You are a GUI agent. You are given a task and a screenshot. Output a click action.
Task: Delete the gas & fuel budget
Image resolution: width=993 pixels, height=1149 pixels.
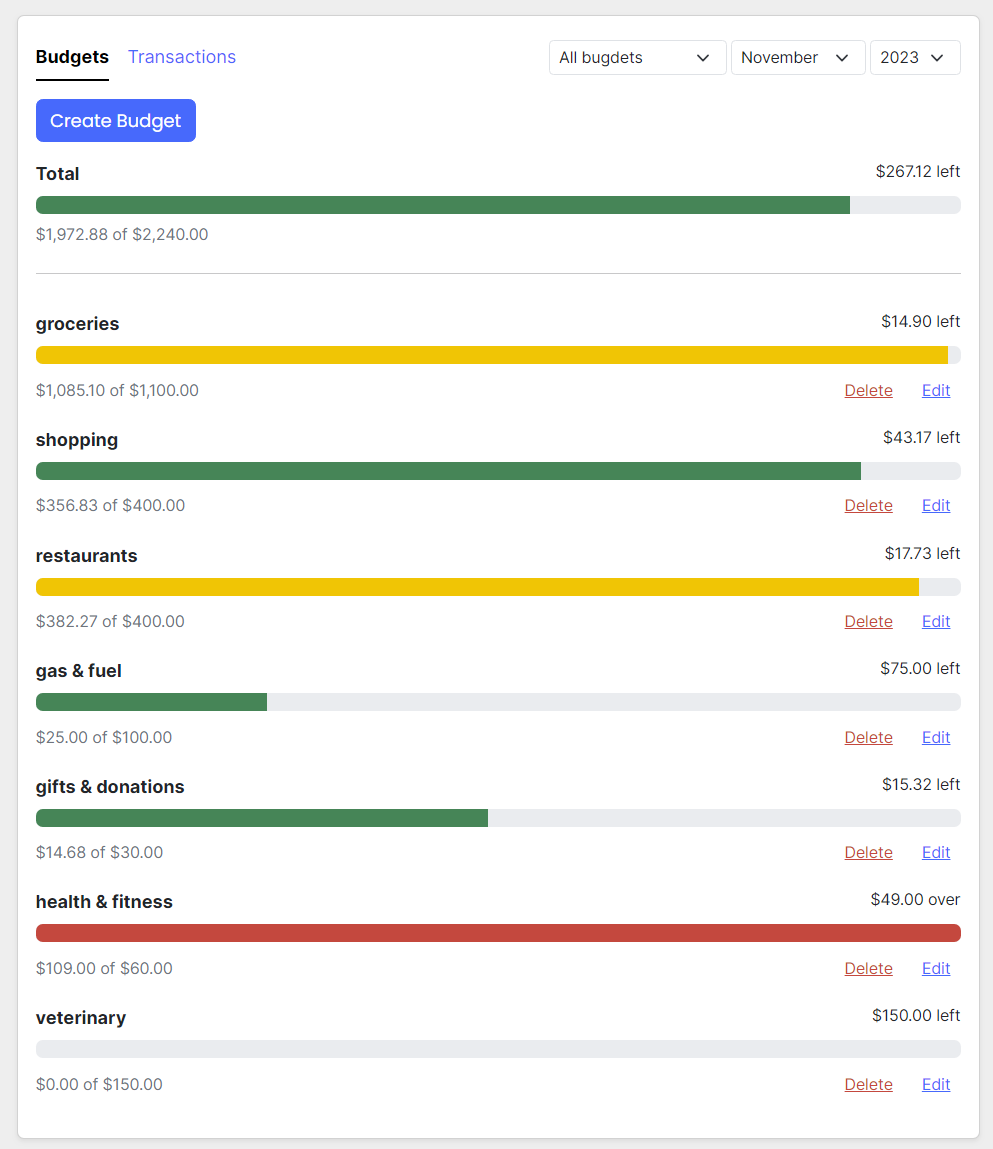[867, 737]
